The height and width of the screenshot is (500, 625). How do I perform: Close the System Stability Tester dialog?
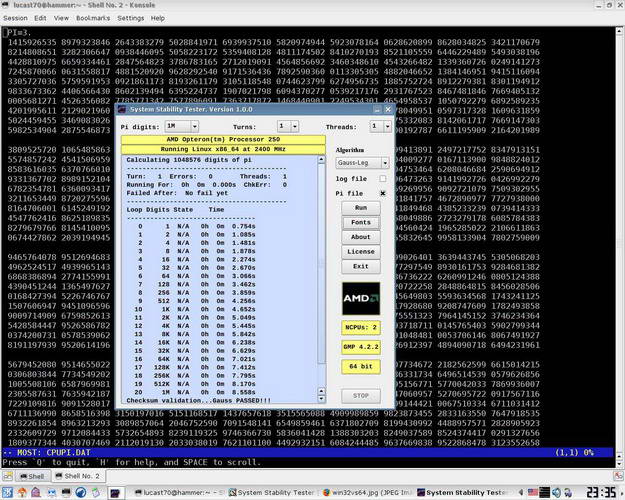coord(388,109)
